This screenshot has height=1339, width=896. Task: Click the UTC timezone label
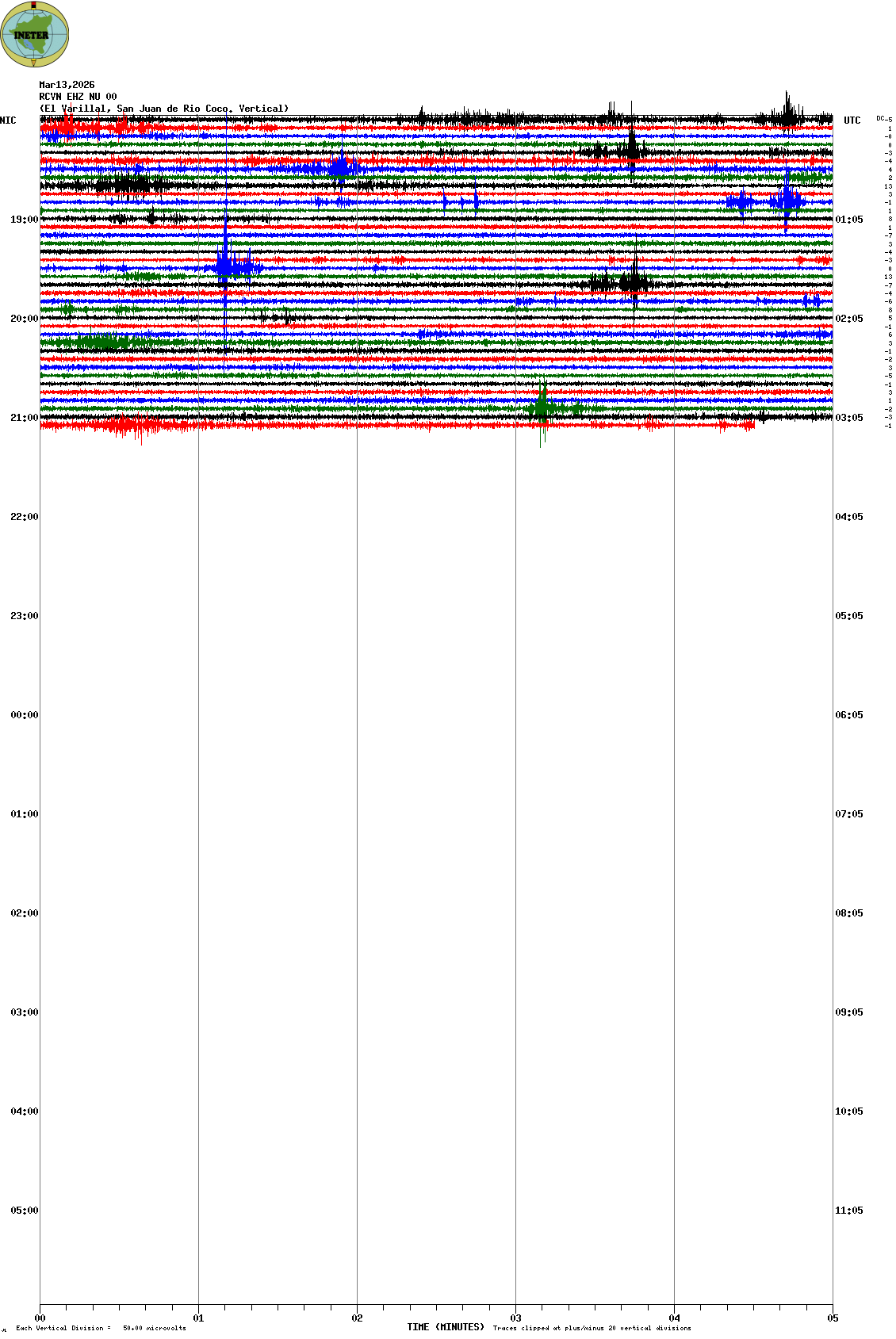tap(852, 121)
